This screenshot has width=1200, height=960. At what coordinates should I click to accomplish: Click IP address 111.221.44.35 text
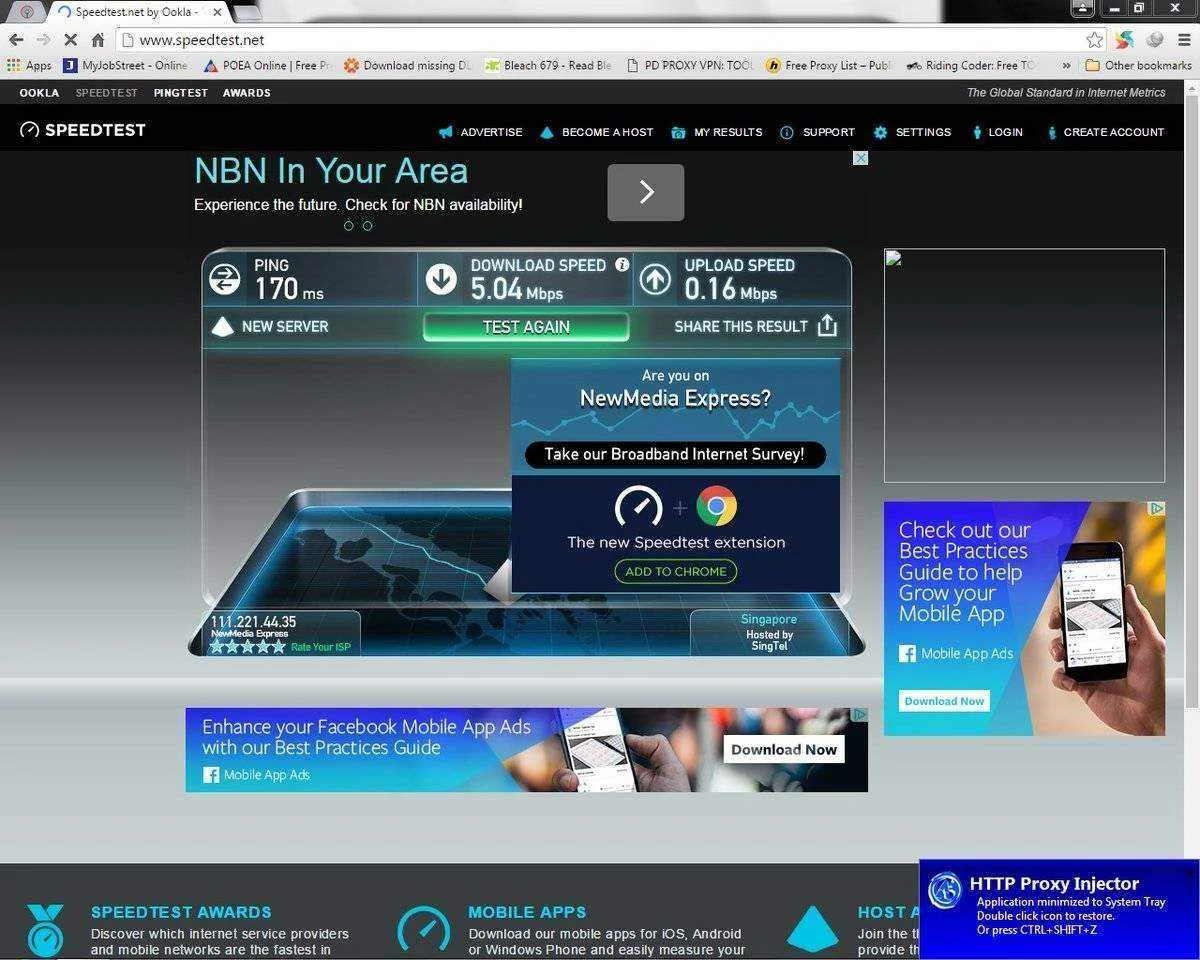(x=253, y=622)
